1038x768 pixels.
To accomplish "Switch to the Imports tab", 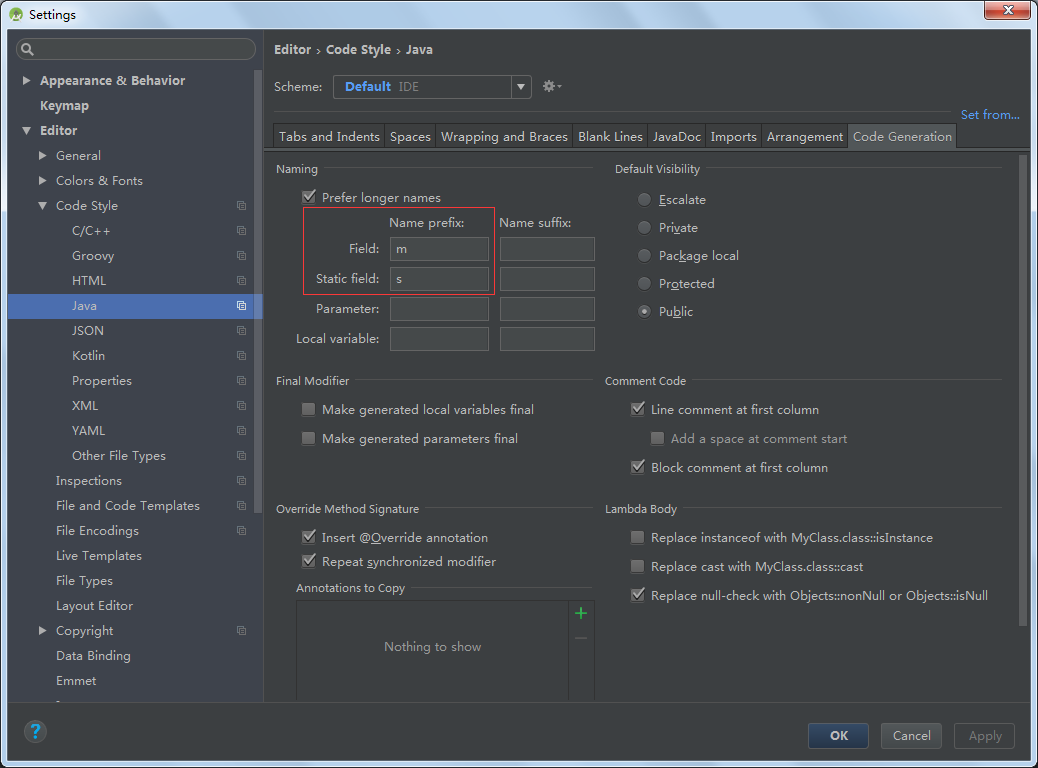I will tap(733, 136).
